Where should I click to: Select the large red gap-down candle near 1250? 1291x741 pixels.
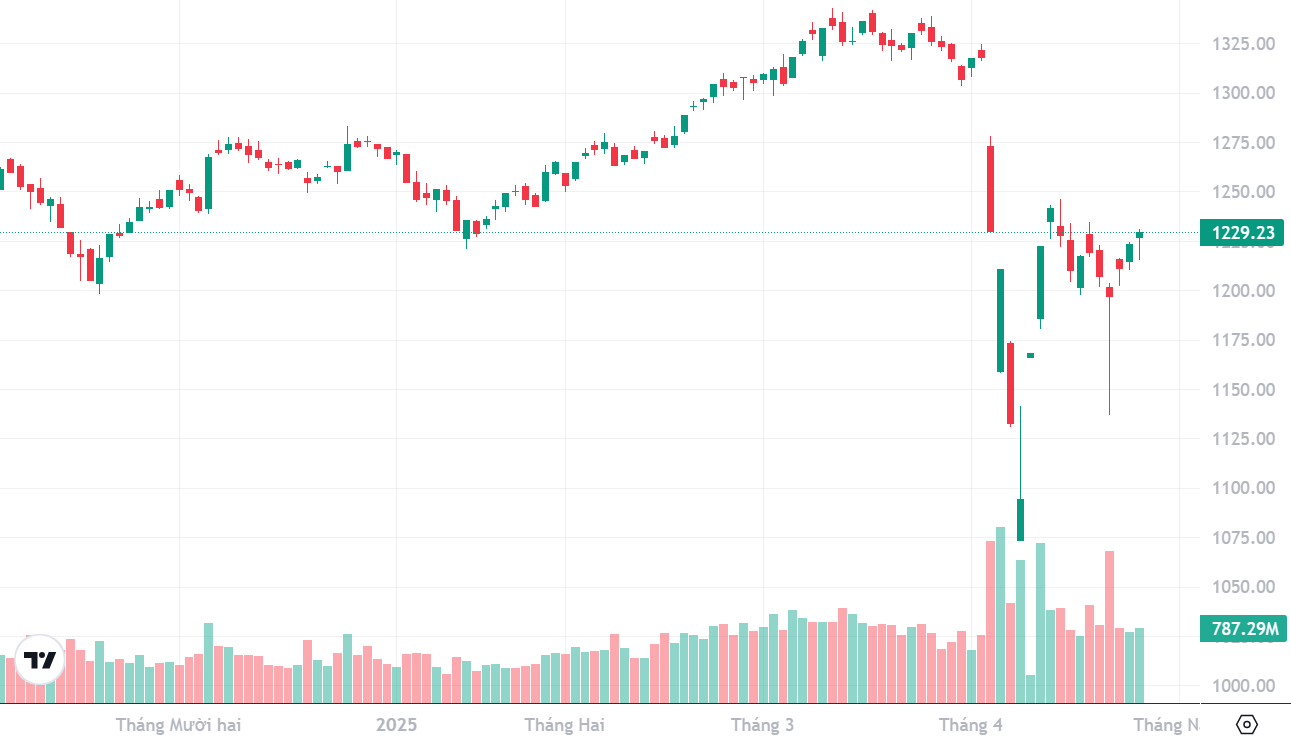coord(990,189)
